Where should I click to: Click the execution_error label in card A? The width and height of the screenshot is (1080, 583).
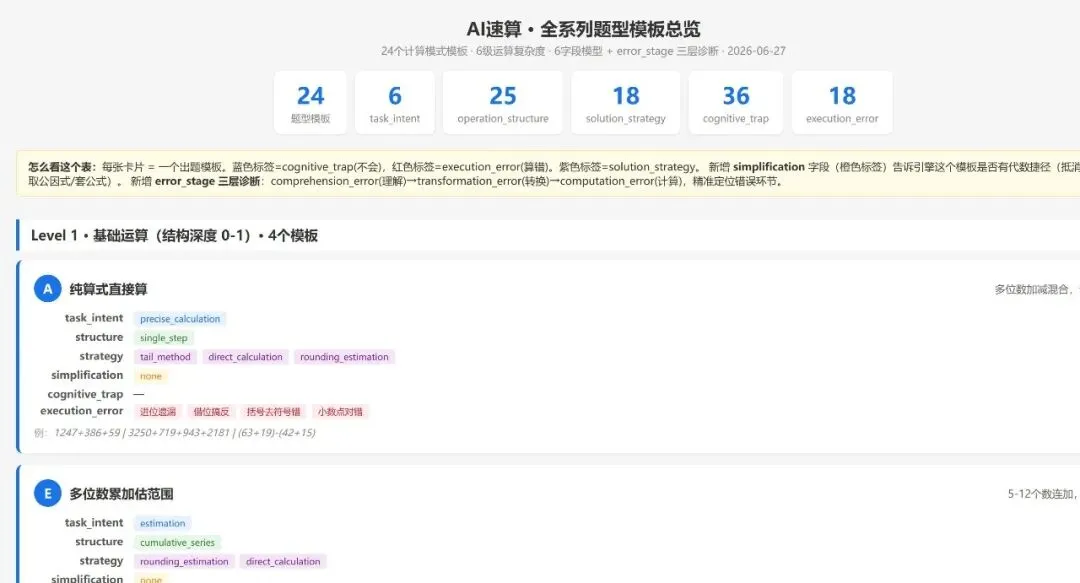click(82, 411)
